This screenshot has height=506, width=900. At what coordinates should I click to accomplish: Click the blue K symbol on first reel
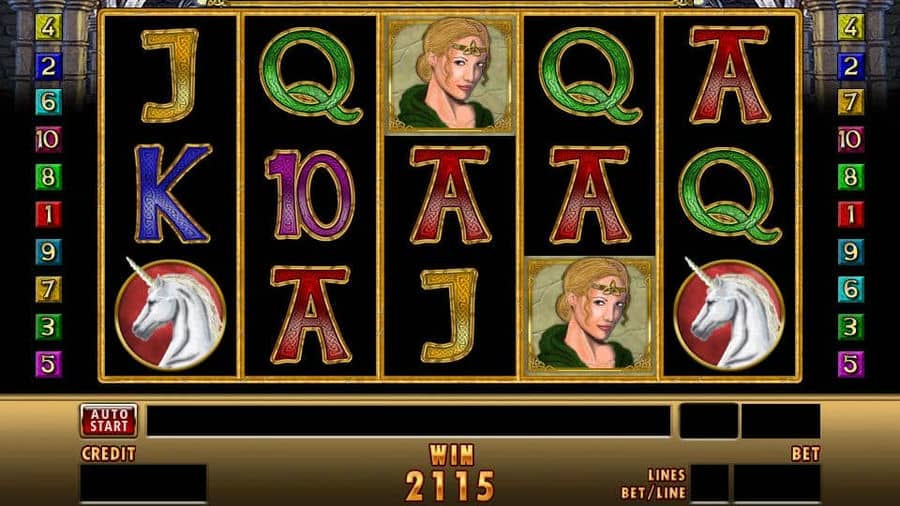tap(172, 194)
